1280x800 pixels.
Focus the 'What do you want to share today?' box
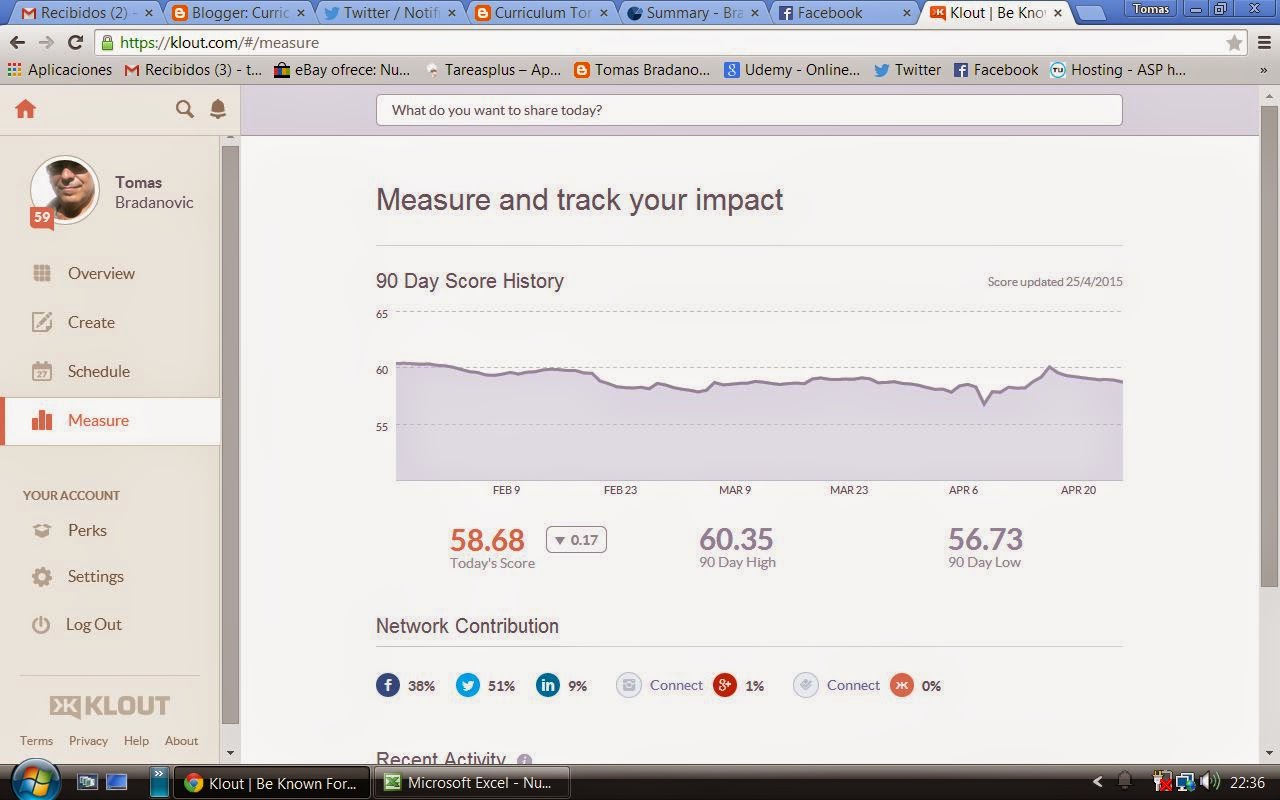[x=749, y=110]
